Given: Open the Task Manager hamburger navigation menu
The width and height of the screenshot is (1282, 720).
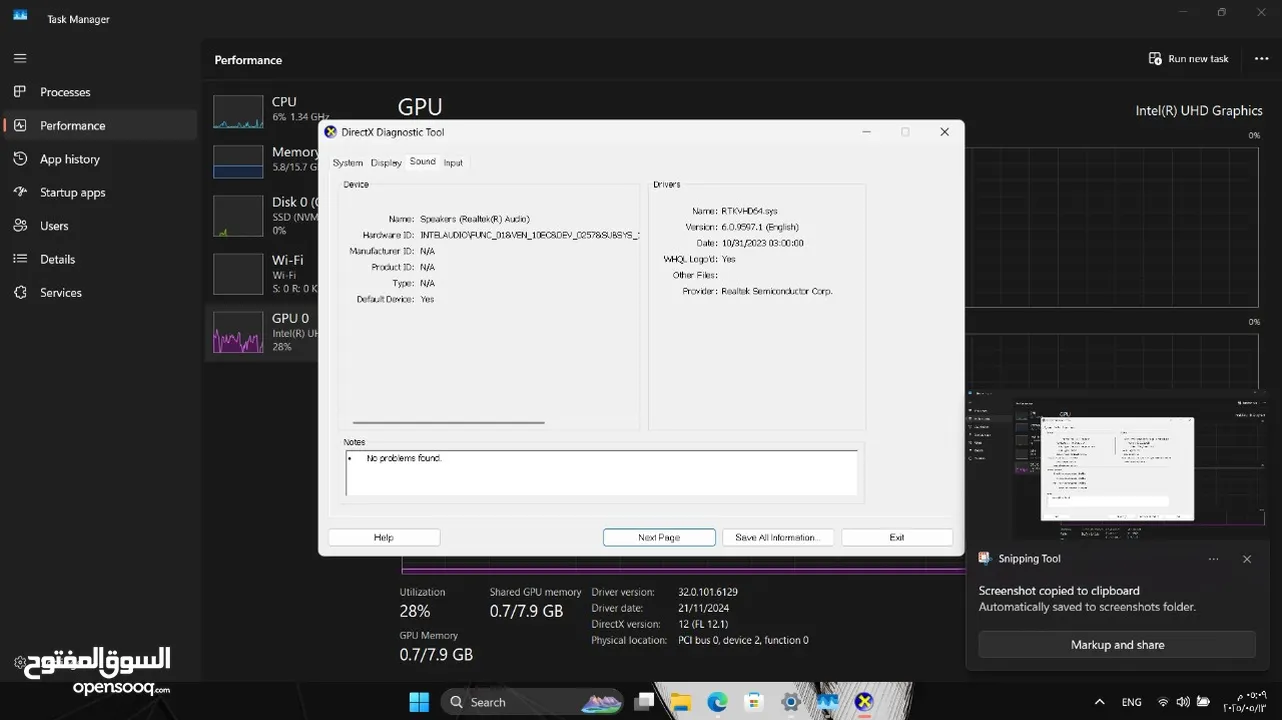Looking at the screenshot, I should [x=20, y=58].
